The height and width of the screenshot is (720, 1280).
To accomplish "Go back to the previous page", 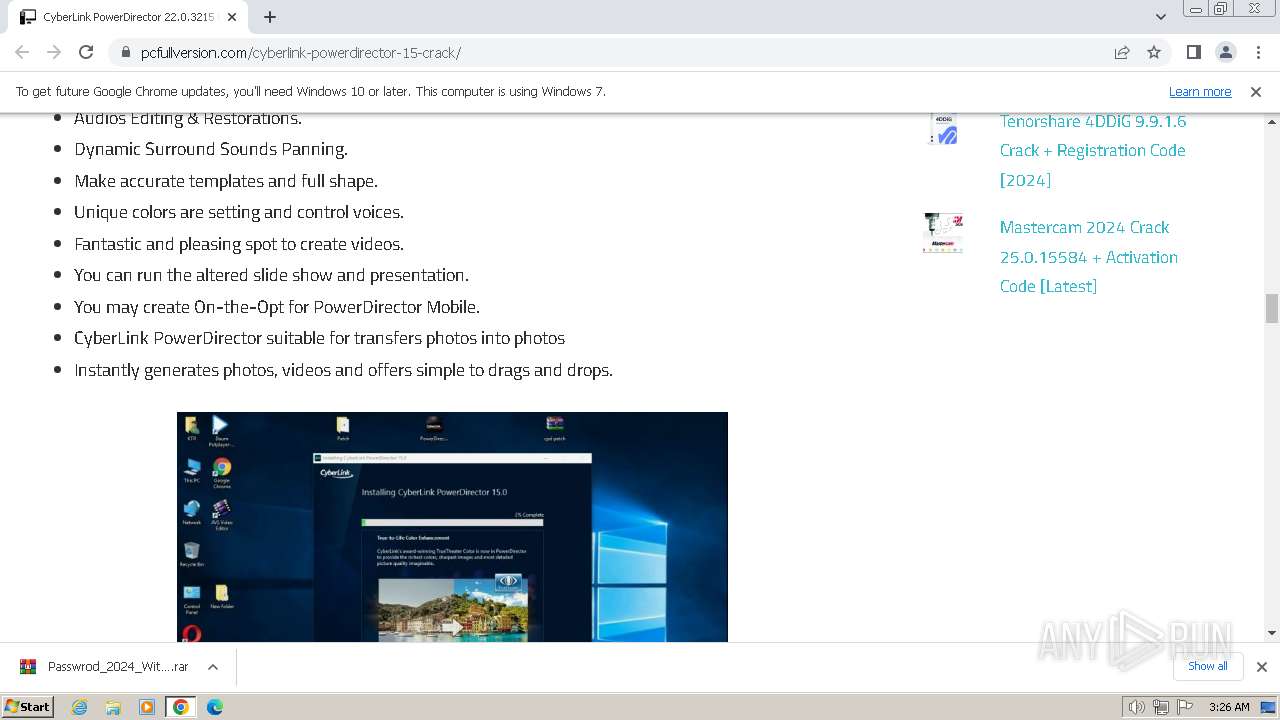I will pos(22,52).
